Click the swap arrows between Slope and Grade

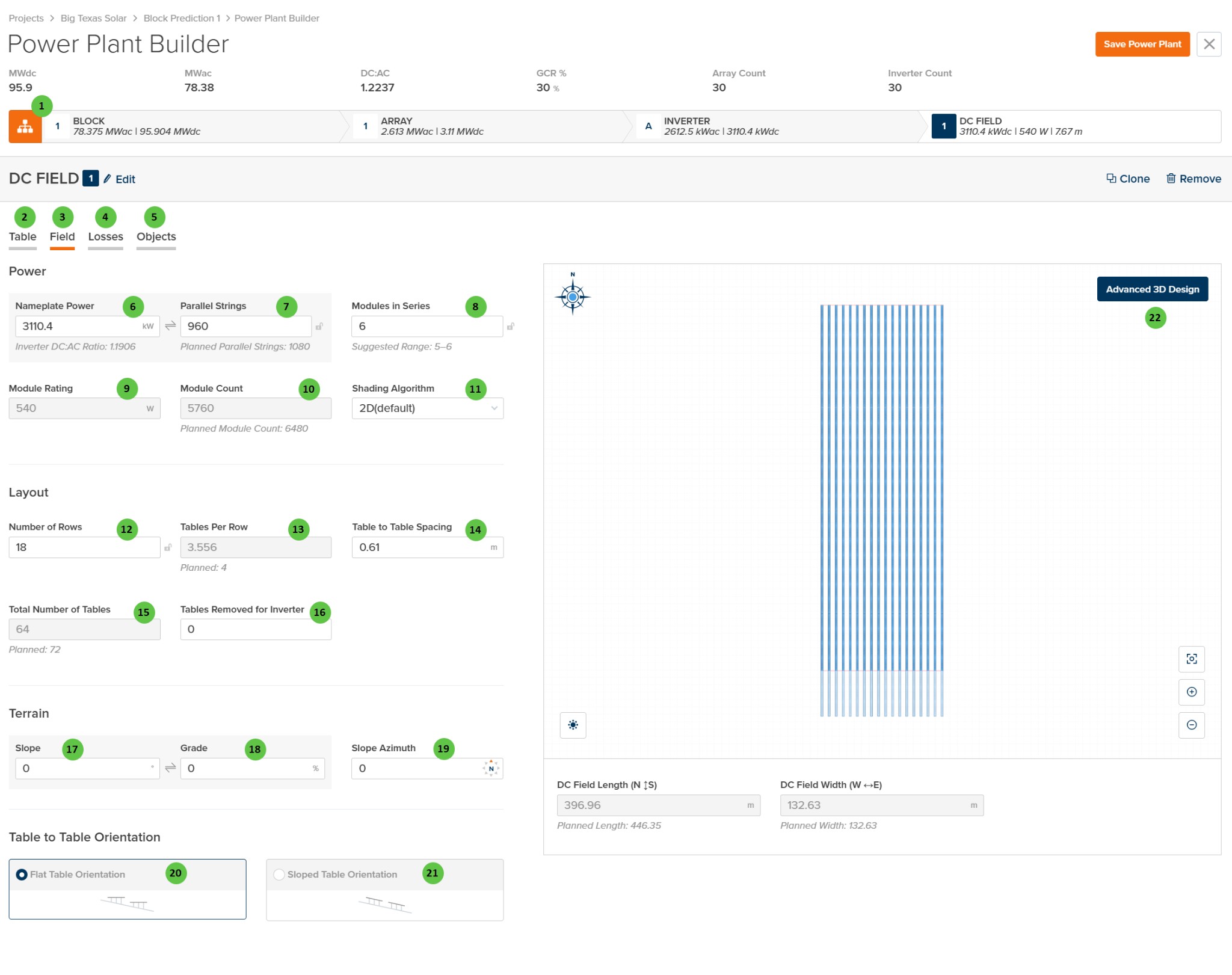[x=170, y=767]
